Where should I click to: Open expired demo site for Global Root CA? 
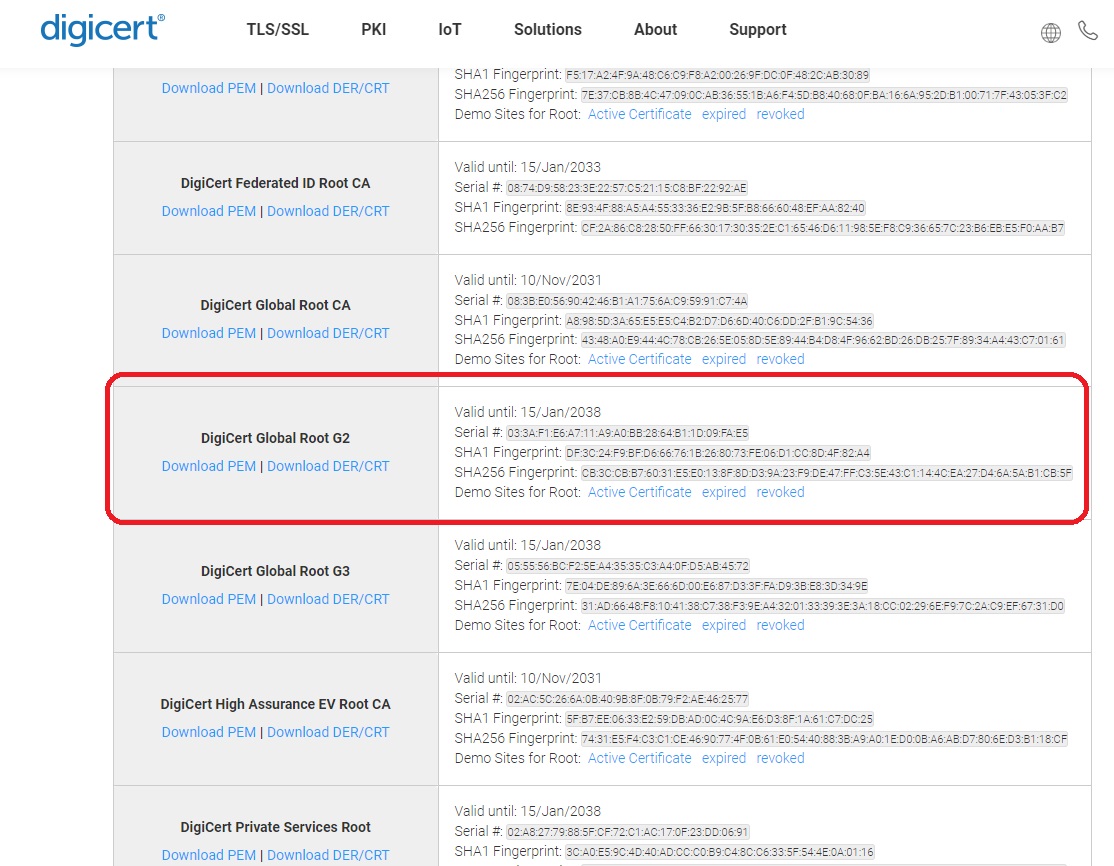click(x=724, y=359)
